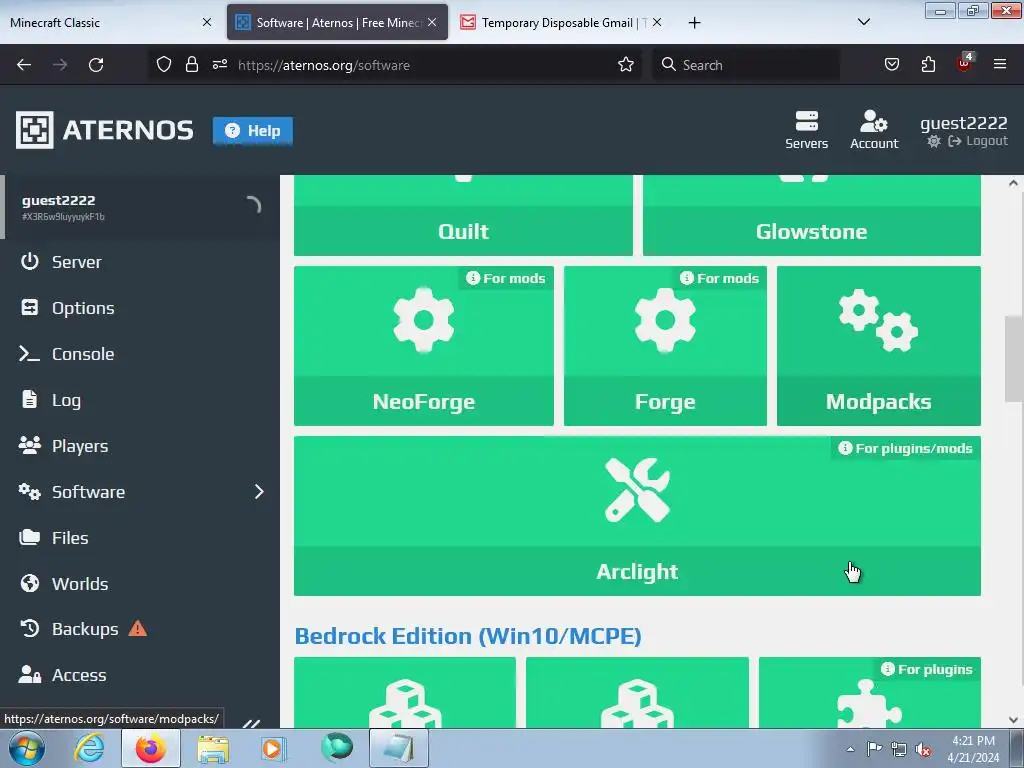Open the Save to Pocket icon
Screen dimensions: 1024x768
coord(891,65)
